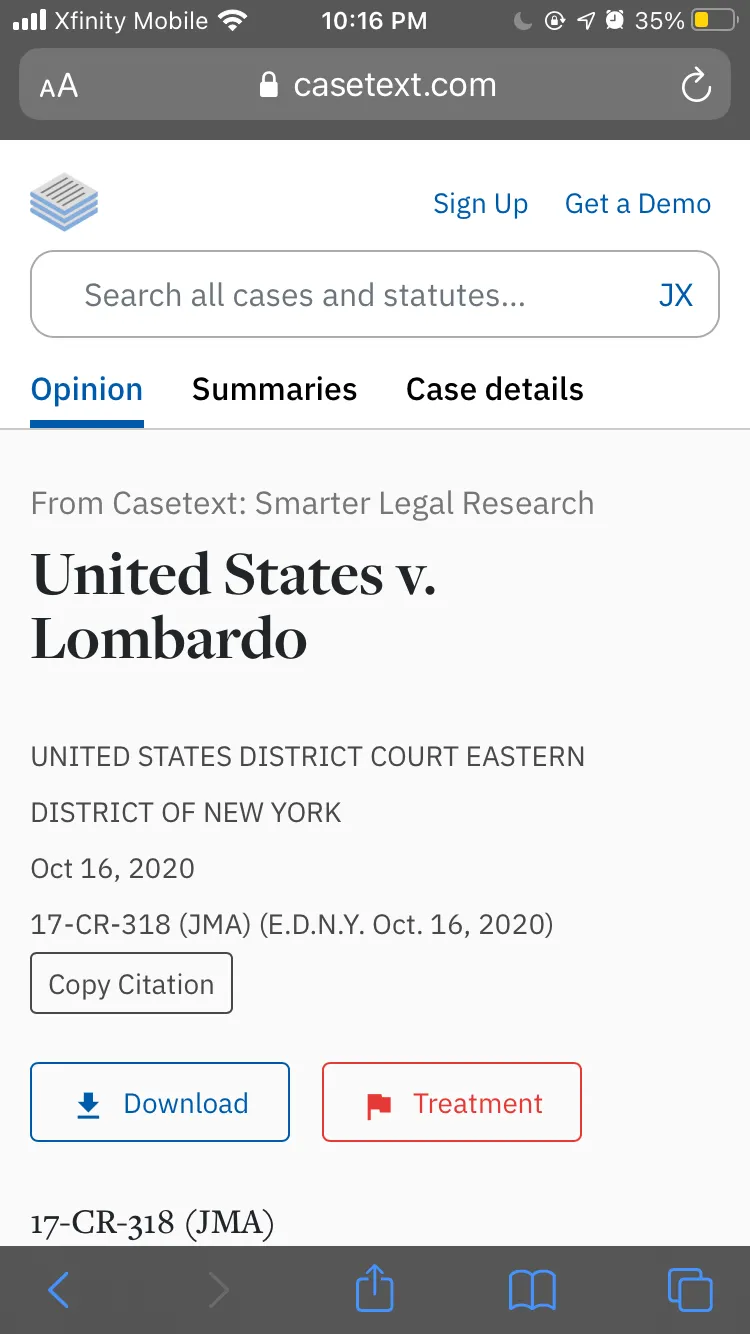The width and height of the screenshot is (750, 1334).
Task: Show open tabs with tabs icon
Action: click(x=690, y=1290)
